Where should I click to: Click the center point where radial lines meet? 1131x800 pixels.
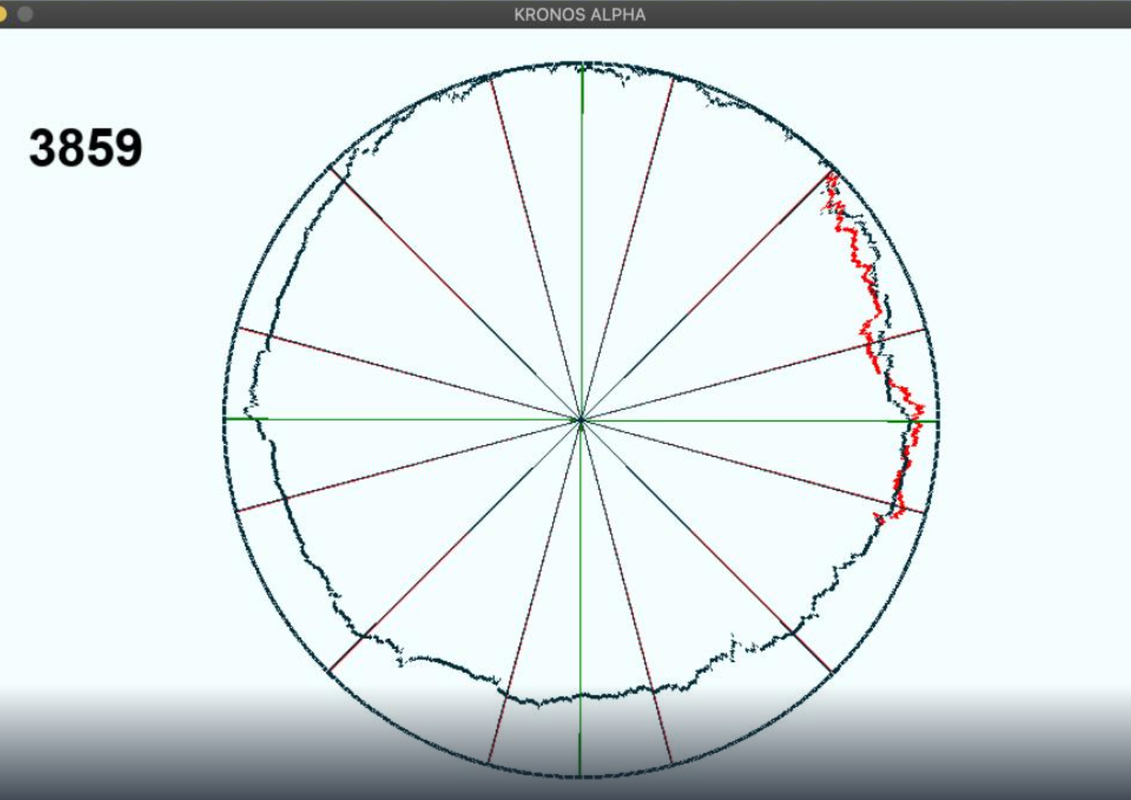coord(581,420)
